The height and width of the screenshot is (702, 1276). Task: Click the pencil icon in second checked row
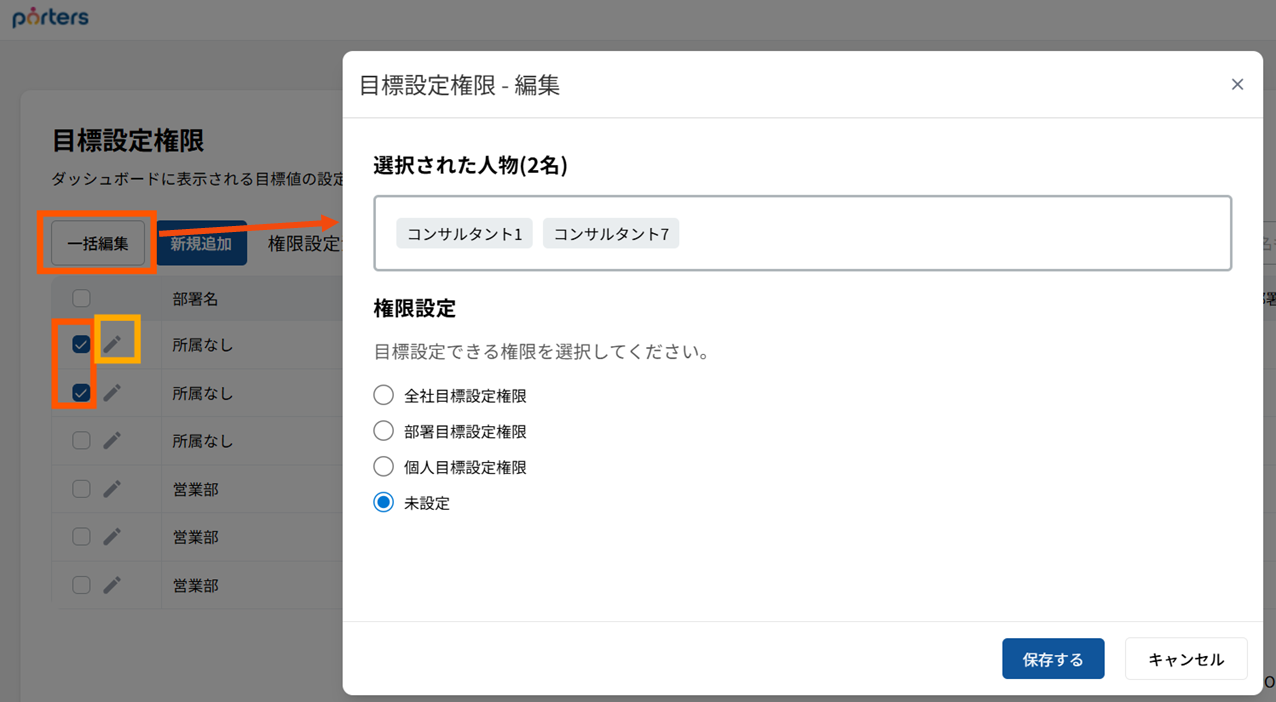[112, 393]
